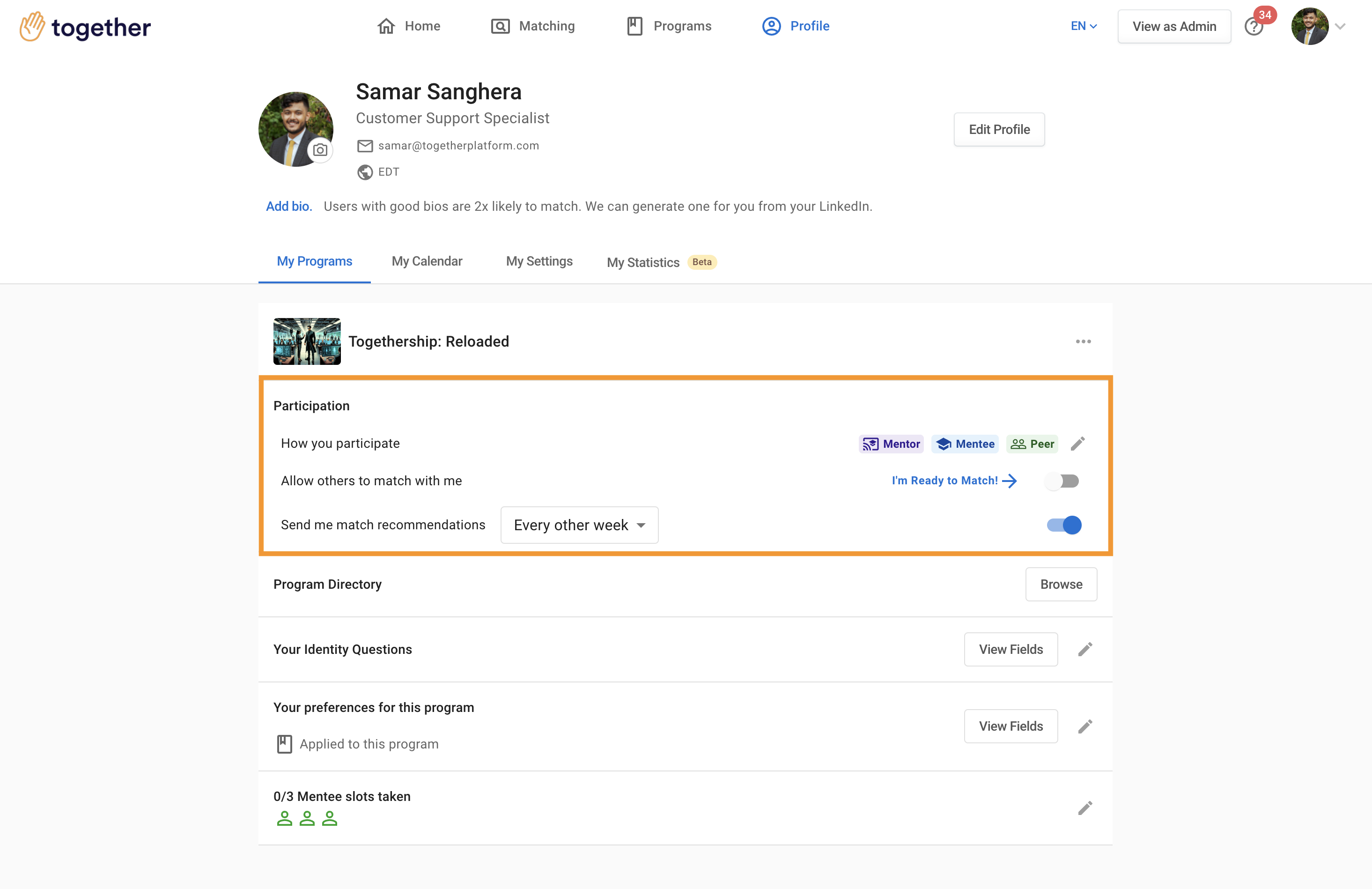Click the Togethership: Reloaded program thumbnail
1372x889 pixels.
click(307, 341)
